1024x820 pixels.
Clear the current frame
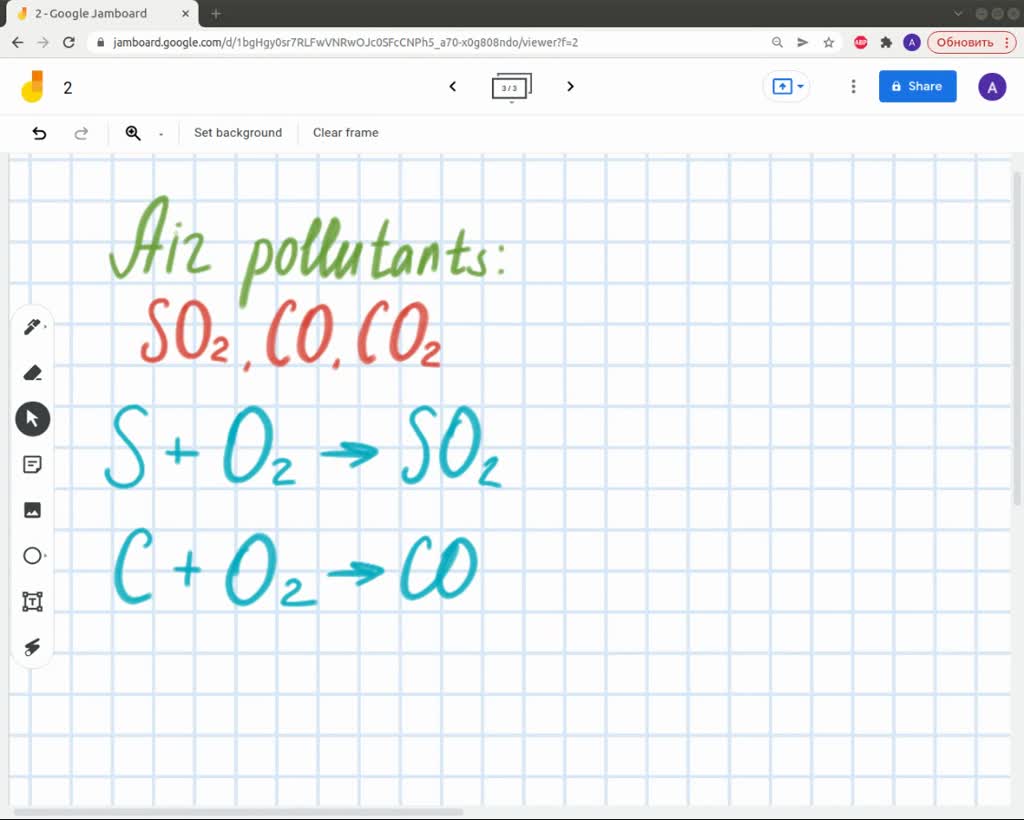(345, 132)
